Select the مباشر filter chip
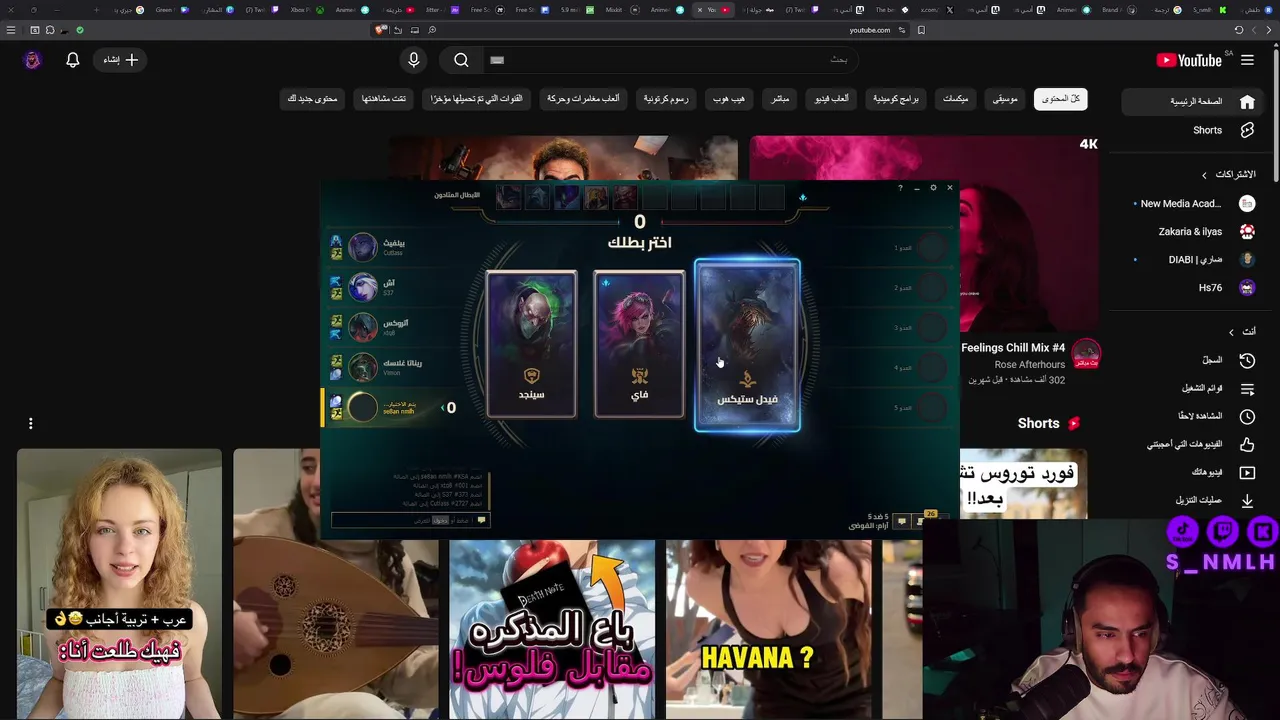 (x=780, y=99)
